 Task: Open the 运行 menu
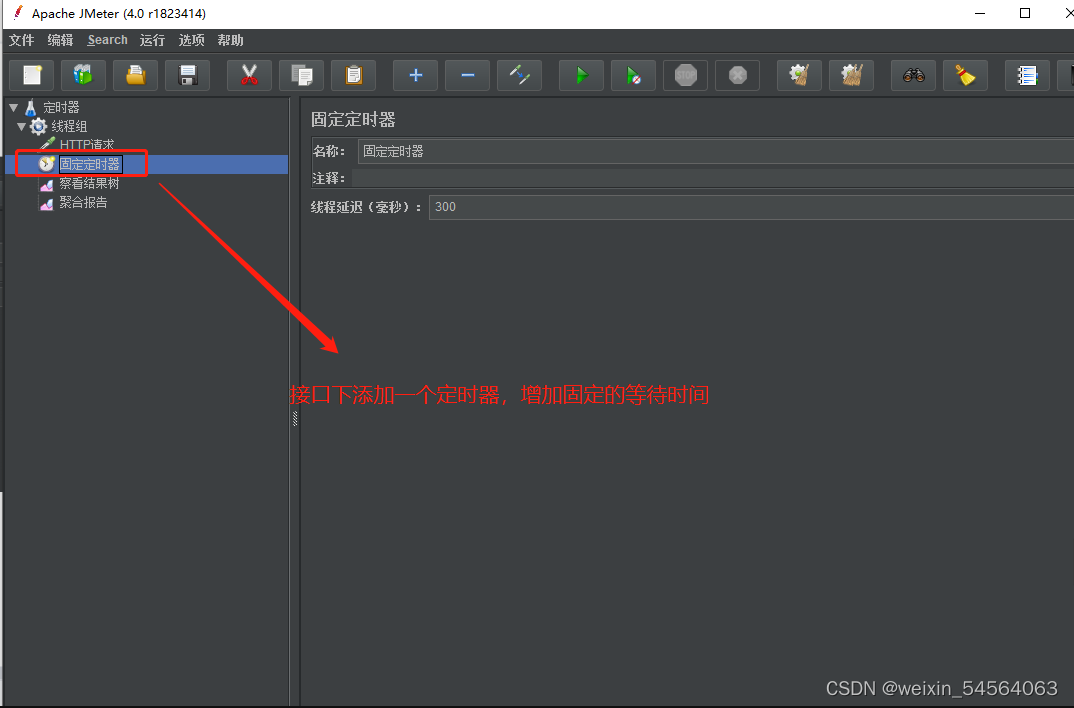152,40
